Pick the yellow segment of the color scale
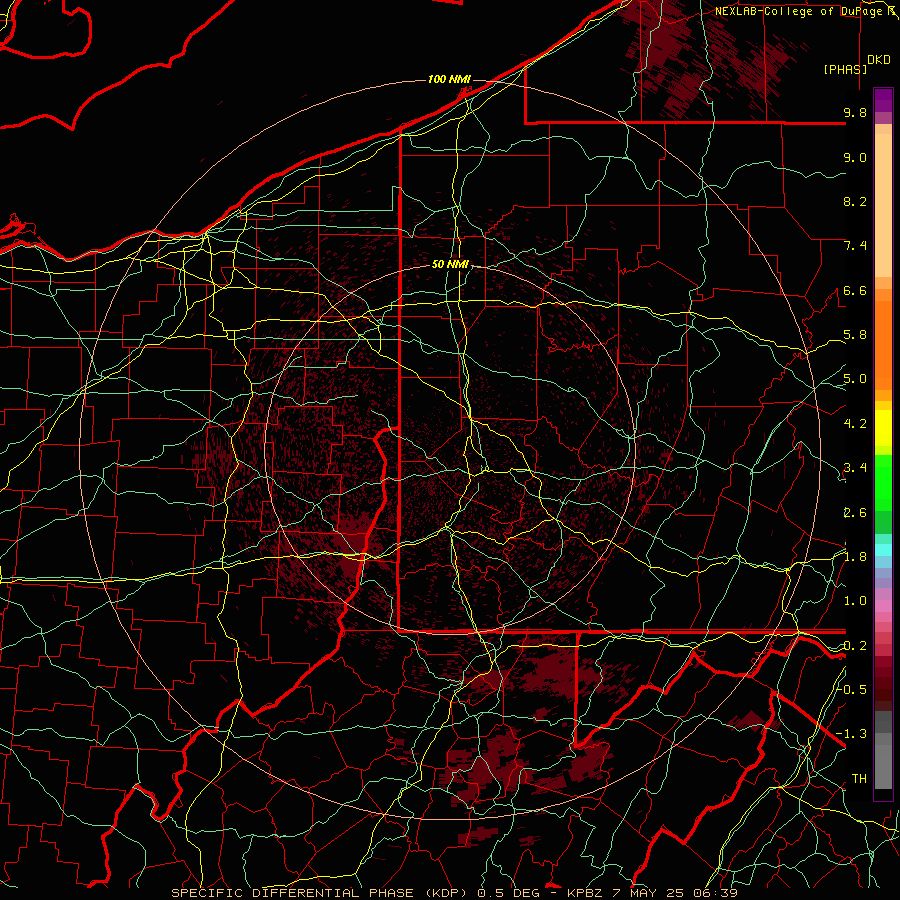Screen dimensions: 900x900 [x=883, y=428]
